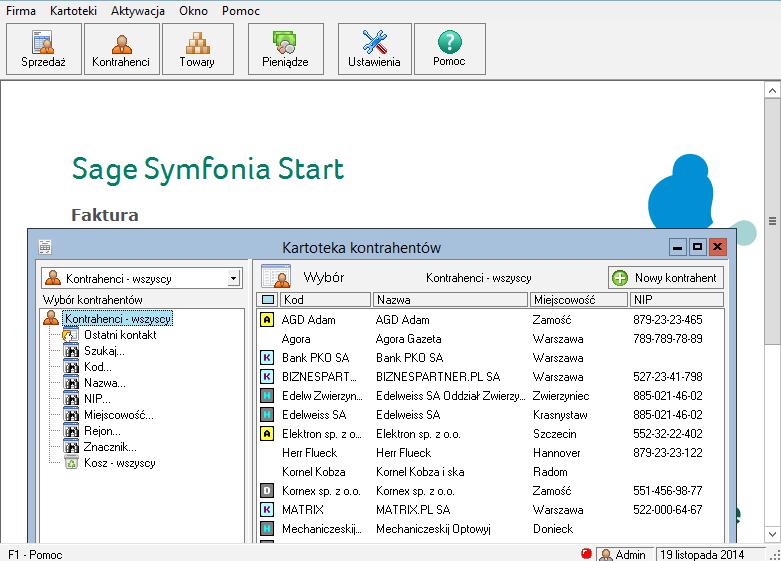
Task: Click the main window scrollbar up arrow
Action: (772, 90)
